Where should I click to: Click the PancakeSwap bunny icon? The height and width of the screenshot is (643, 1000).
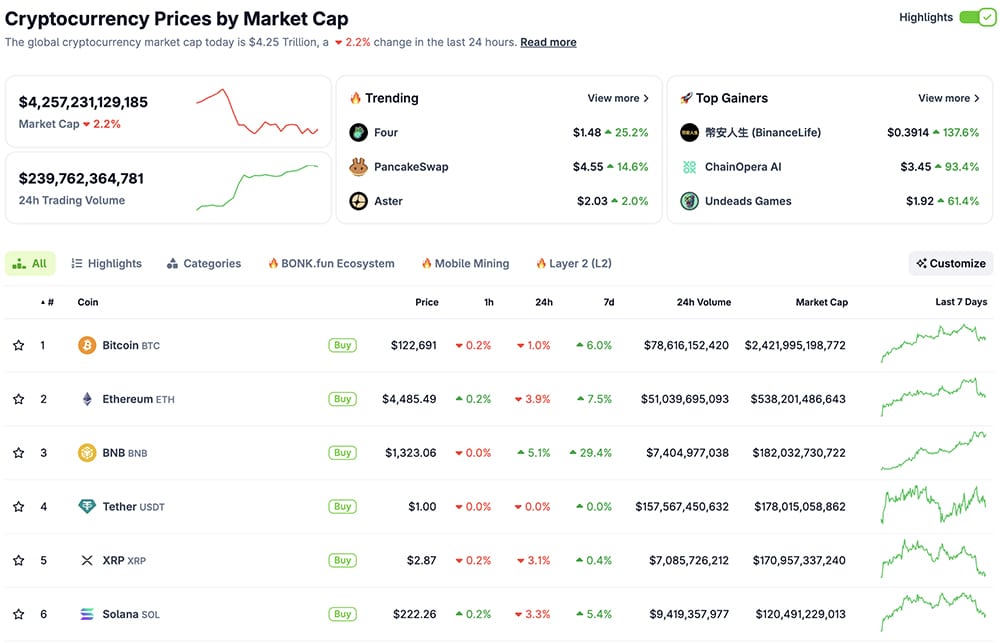(358, 166)
